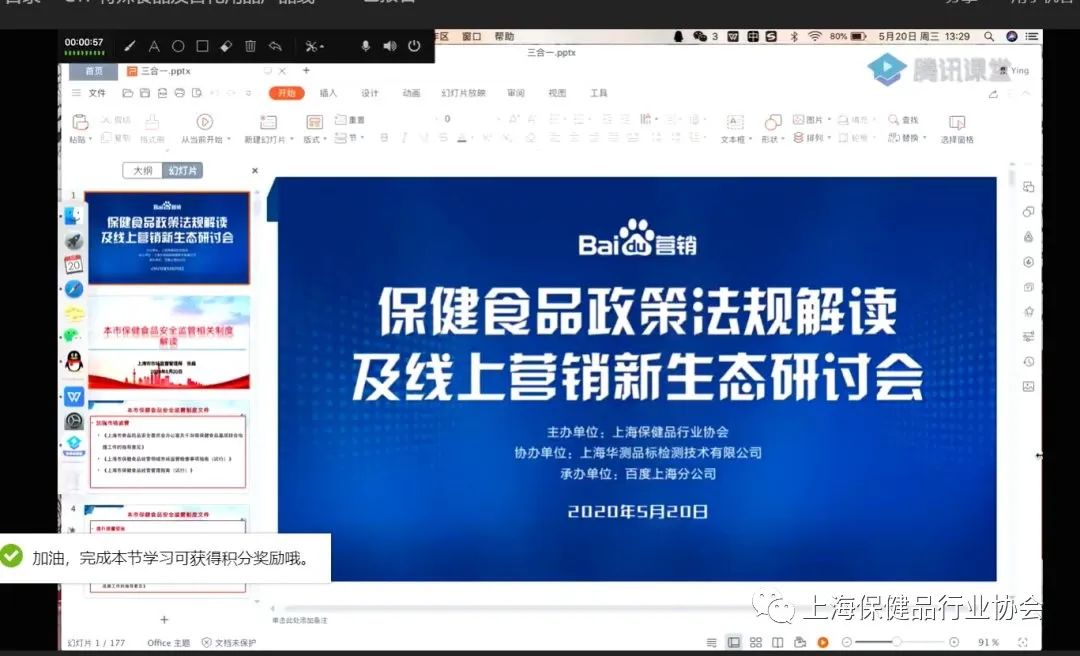Click the 查找 find button

(x=904, y=120)
